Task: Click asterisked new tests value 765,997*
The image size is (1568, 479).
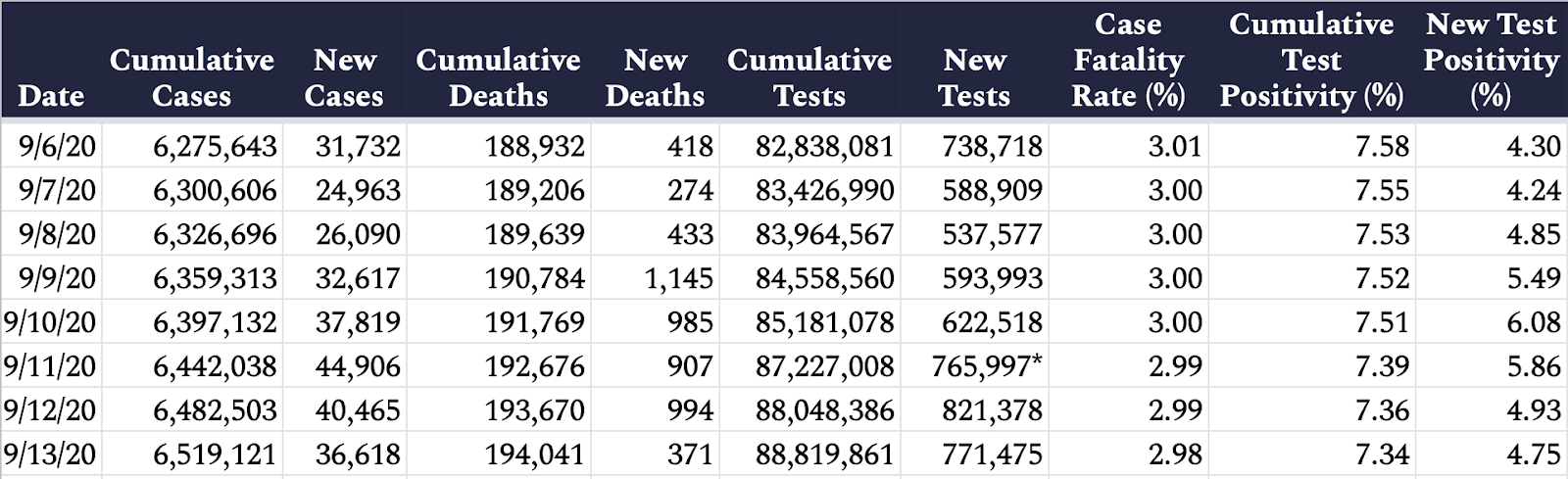Action: point(987,366)
